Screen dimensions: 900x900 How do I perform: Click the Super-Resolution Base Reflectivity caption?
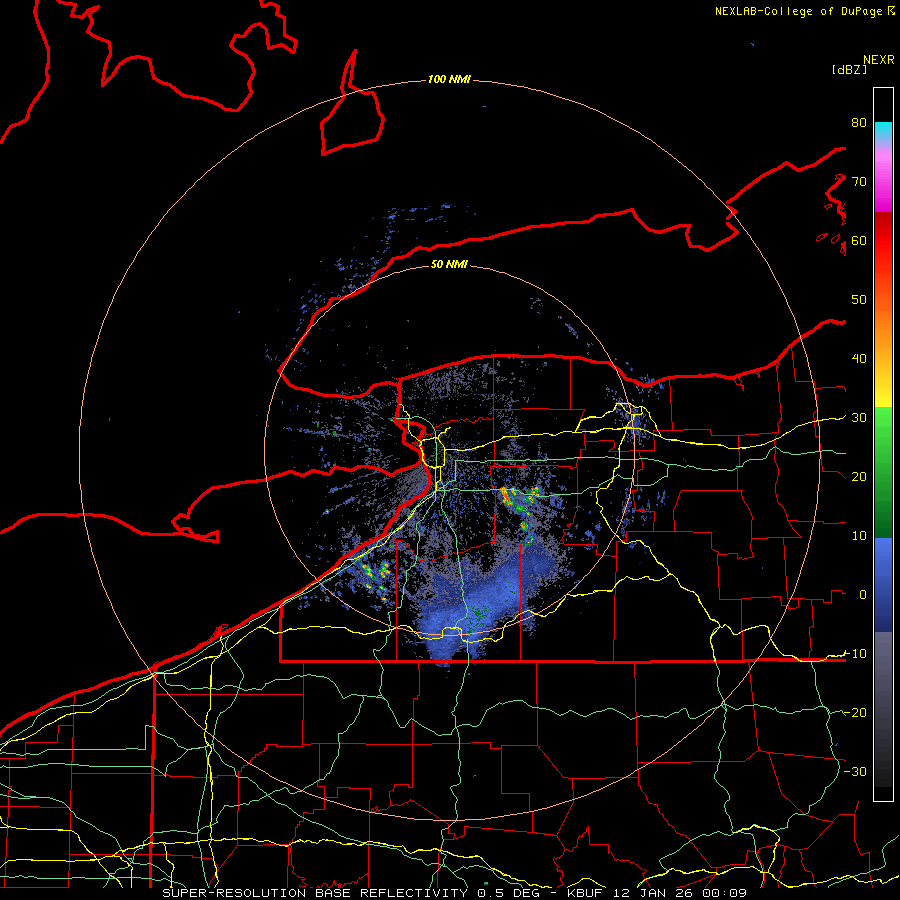(454, 893)
